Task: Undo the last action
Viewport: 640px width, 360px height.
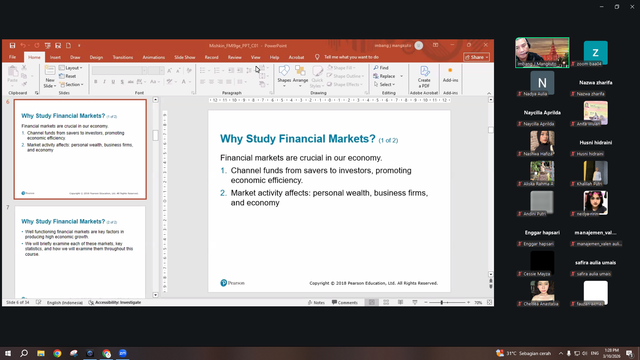Action: pos(23,46)
